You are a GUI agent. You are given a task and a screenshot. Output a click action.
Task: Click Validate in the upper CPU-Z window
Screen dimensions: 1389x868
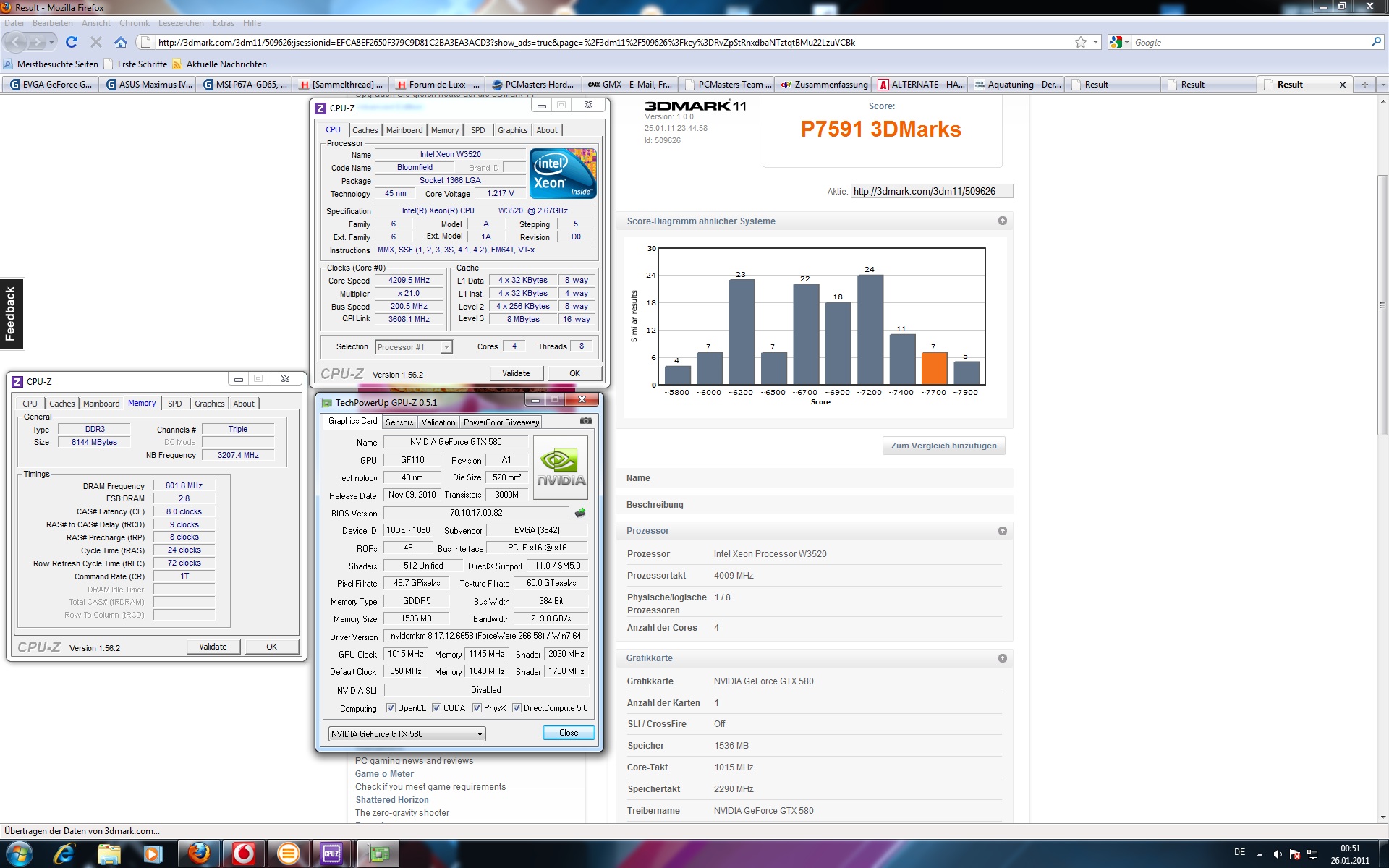(x=516, y=373)
